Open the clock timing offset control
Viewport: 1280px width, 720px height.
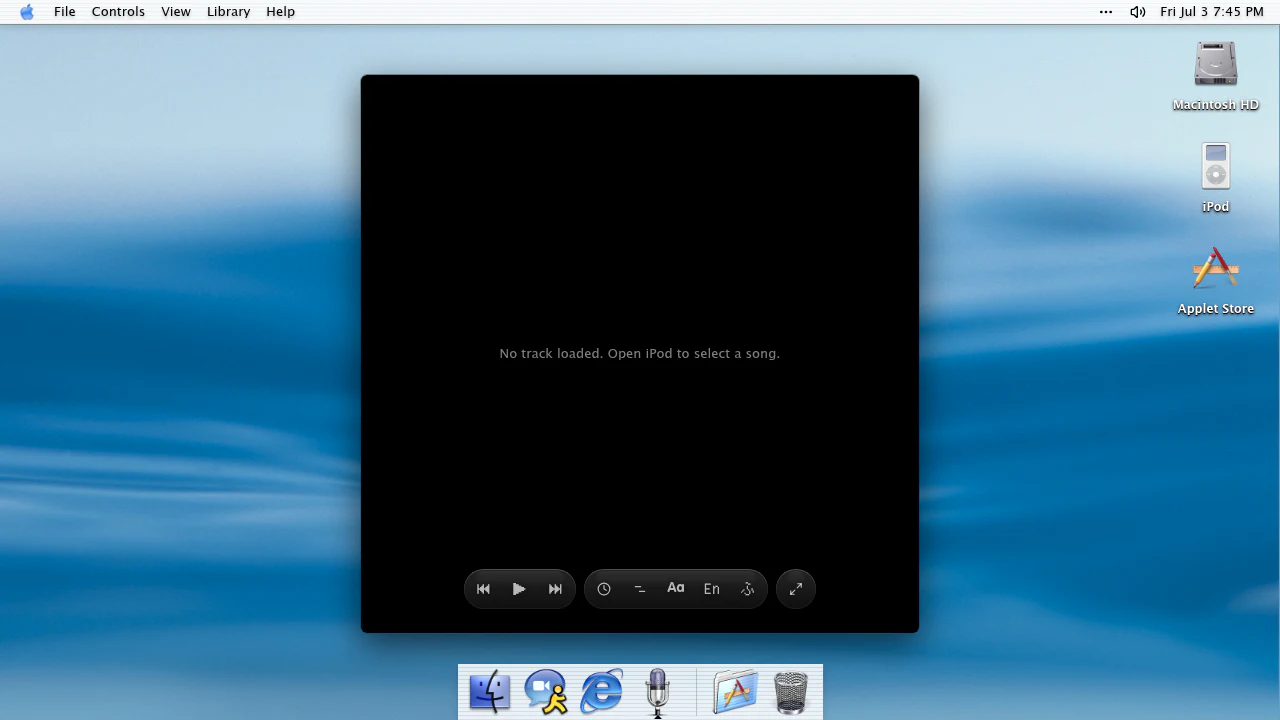604,589
